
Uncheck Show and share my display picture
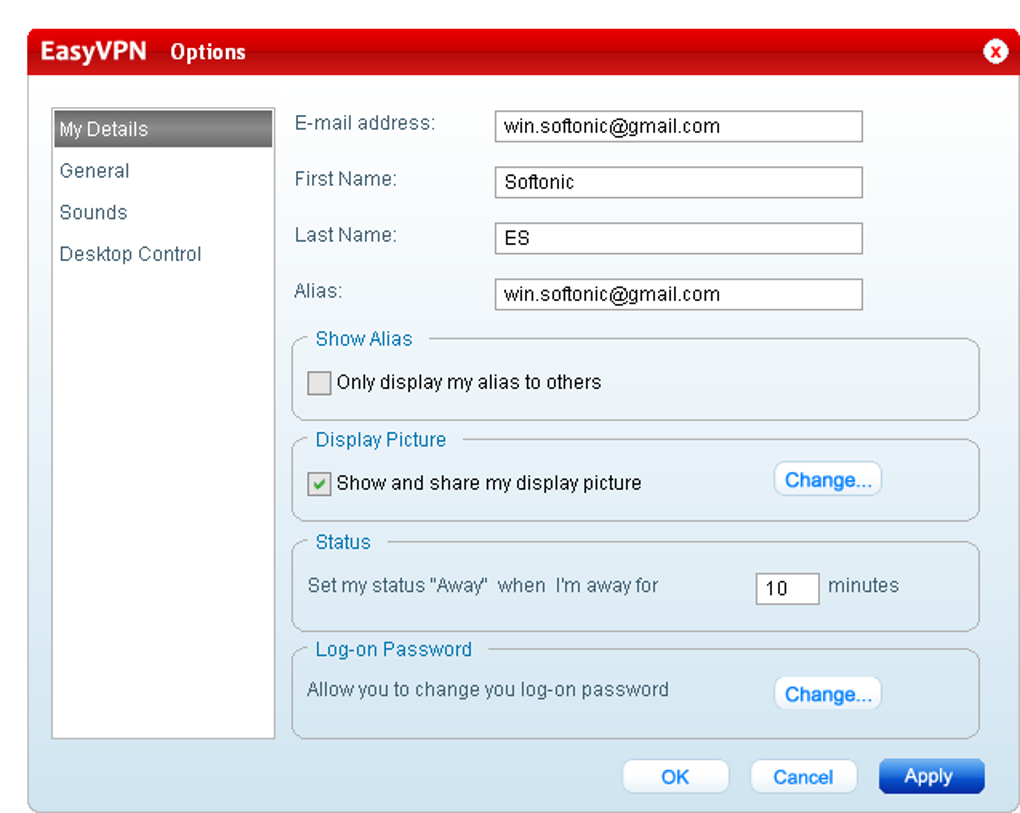(319, 484)
